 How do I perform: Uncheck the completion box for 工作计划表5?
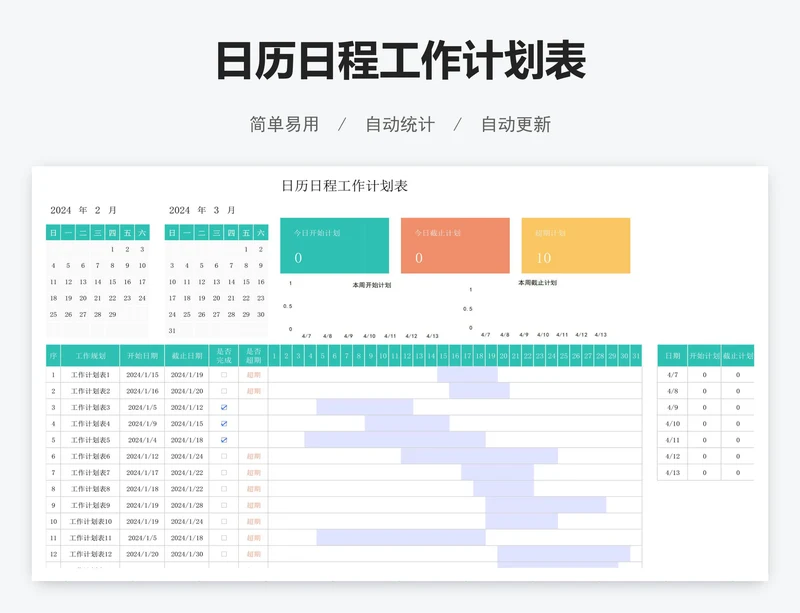pyautogui.click(x=224, y=440)
